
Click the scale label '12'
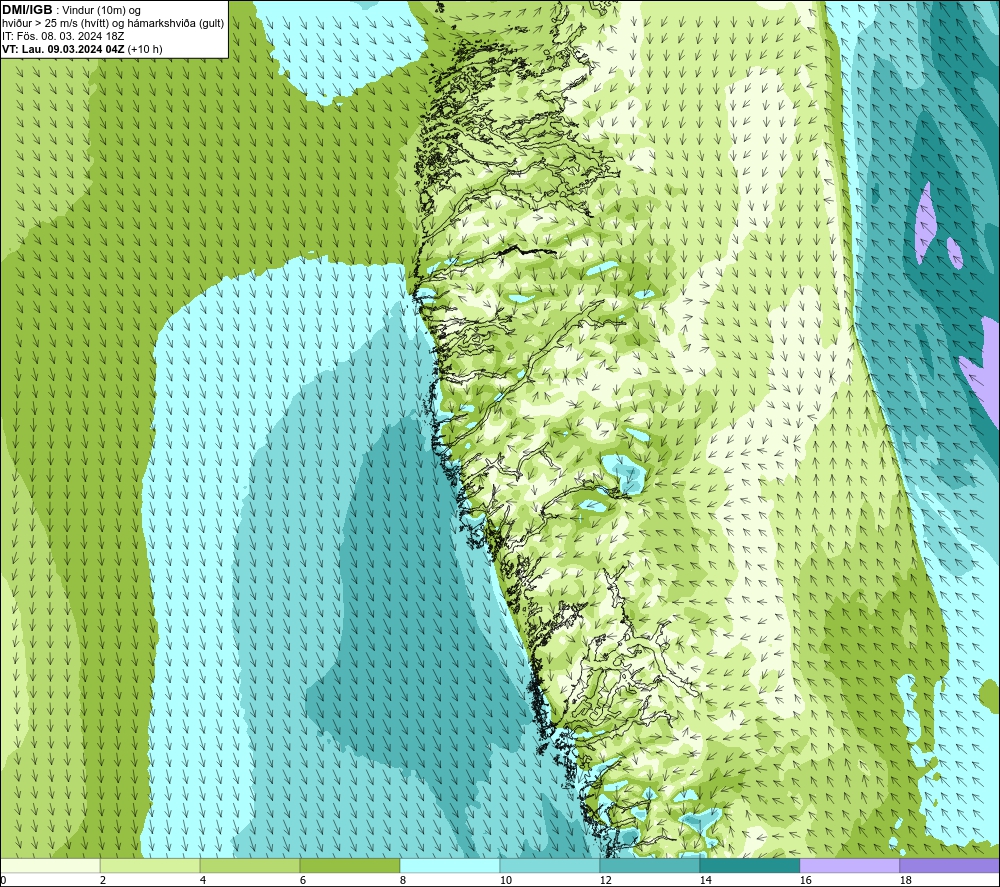click(x=605, y=880)
